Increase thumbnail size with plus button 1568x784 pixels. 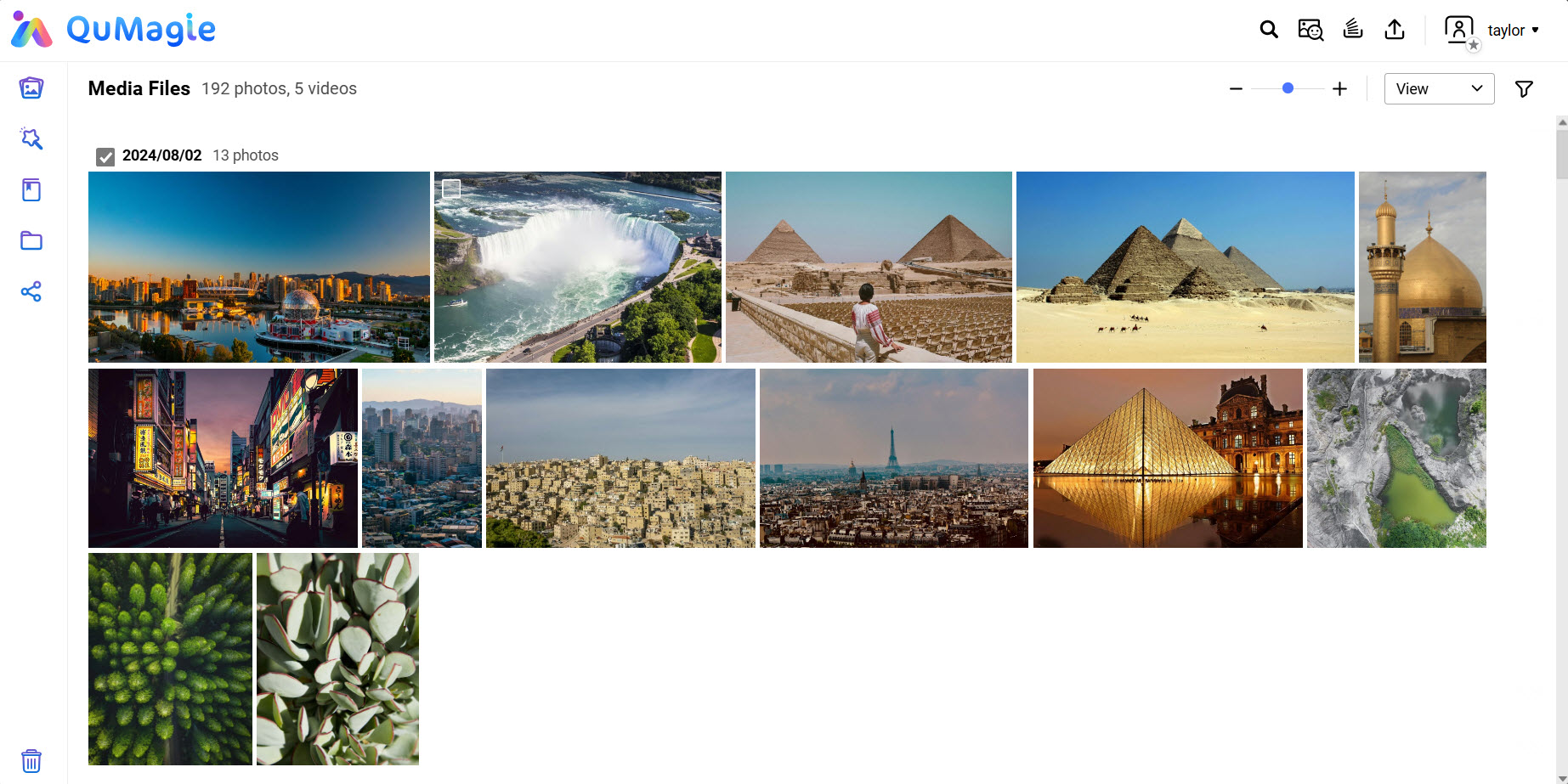tap(1339, 88)
